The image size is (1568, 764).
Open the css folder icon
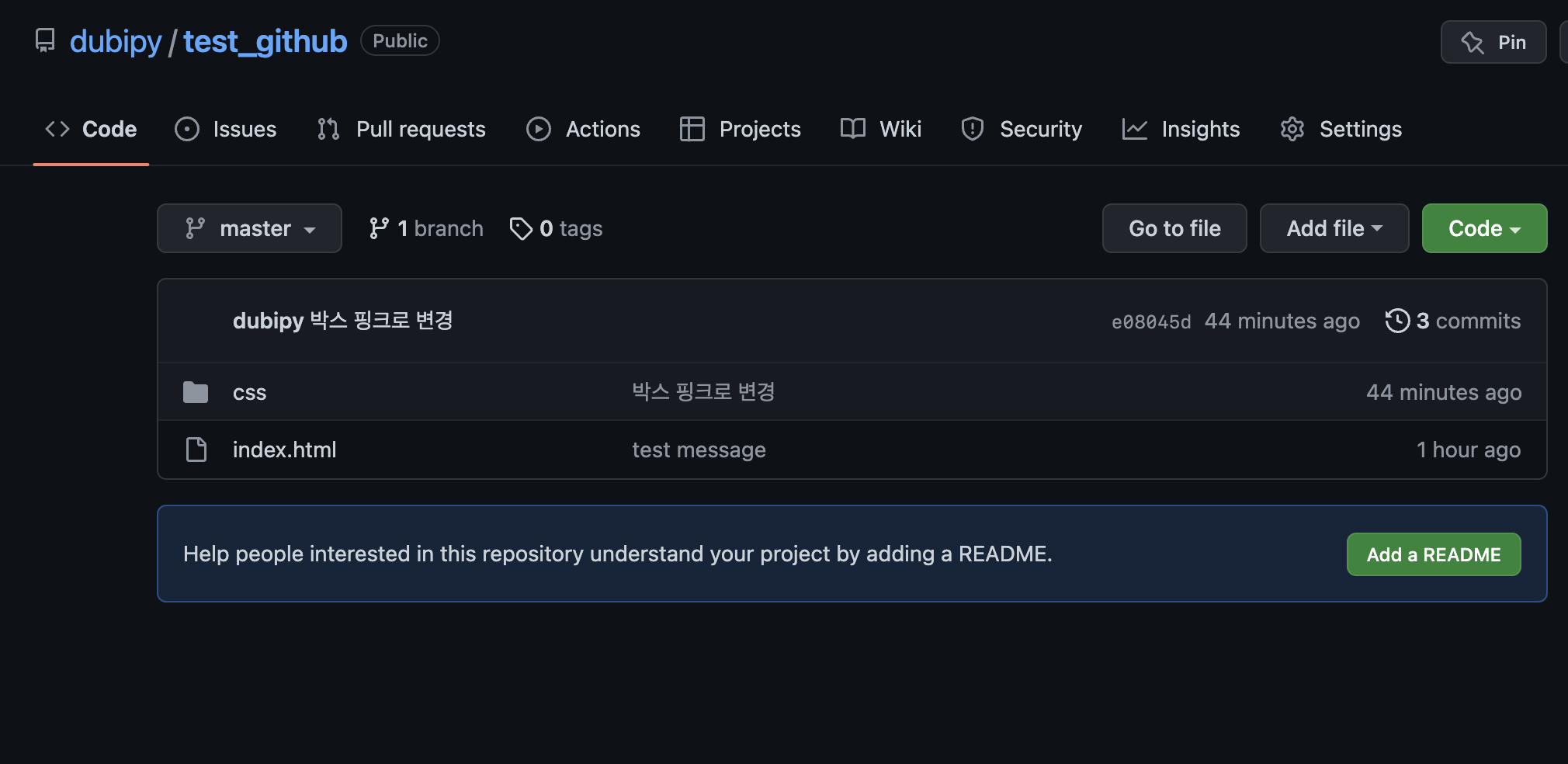click(x=196, y=392)
